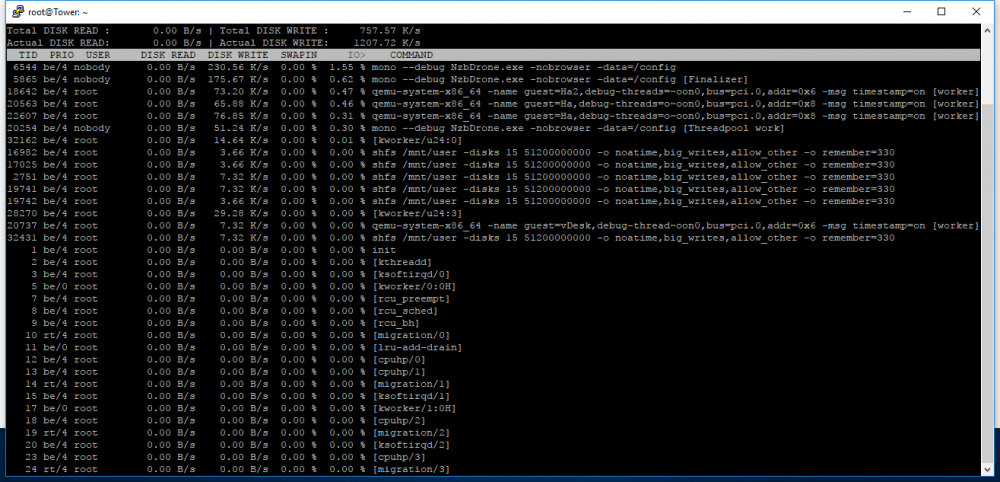
Task: Click the SWAPIN column header
Action: 300,55
